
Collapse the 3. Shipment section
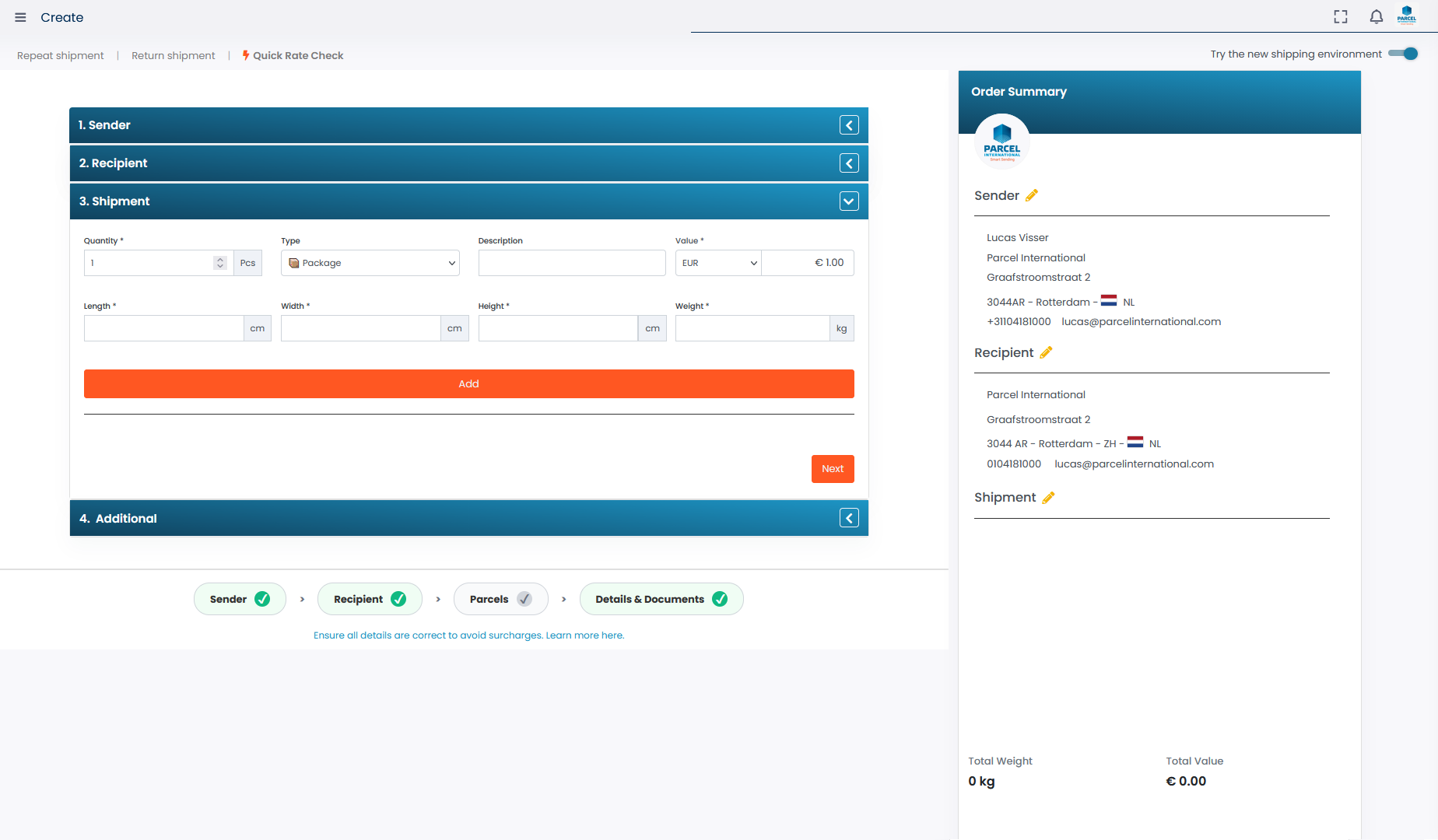[849, 201]
